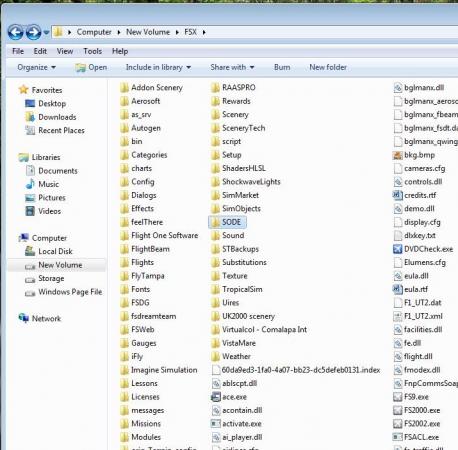
Task: Expand arrow after Computer in address bar
Action: coord(119,32)
